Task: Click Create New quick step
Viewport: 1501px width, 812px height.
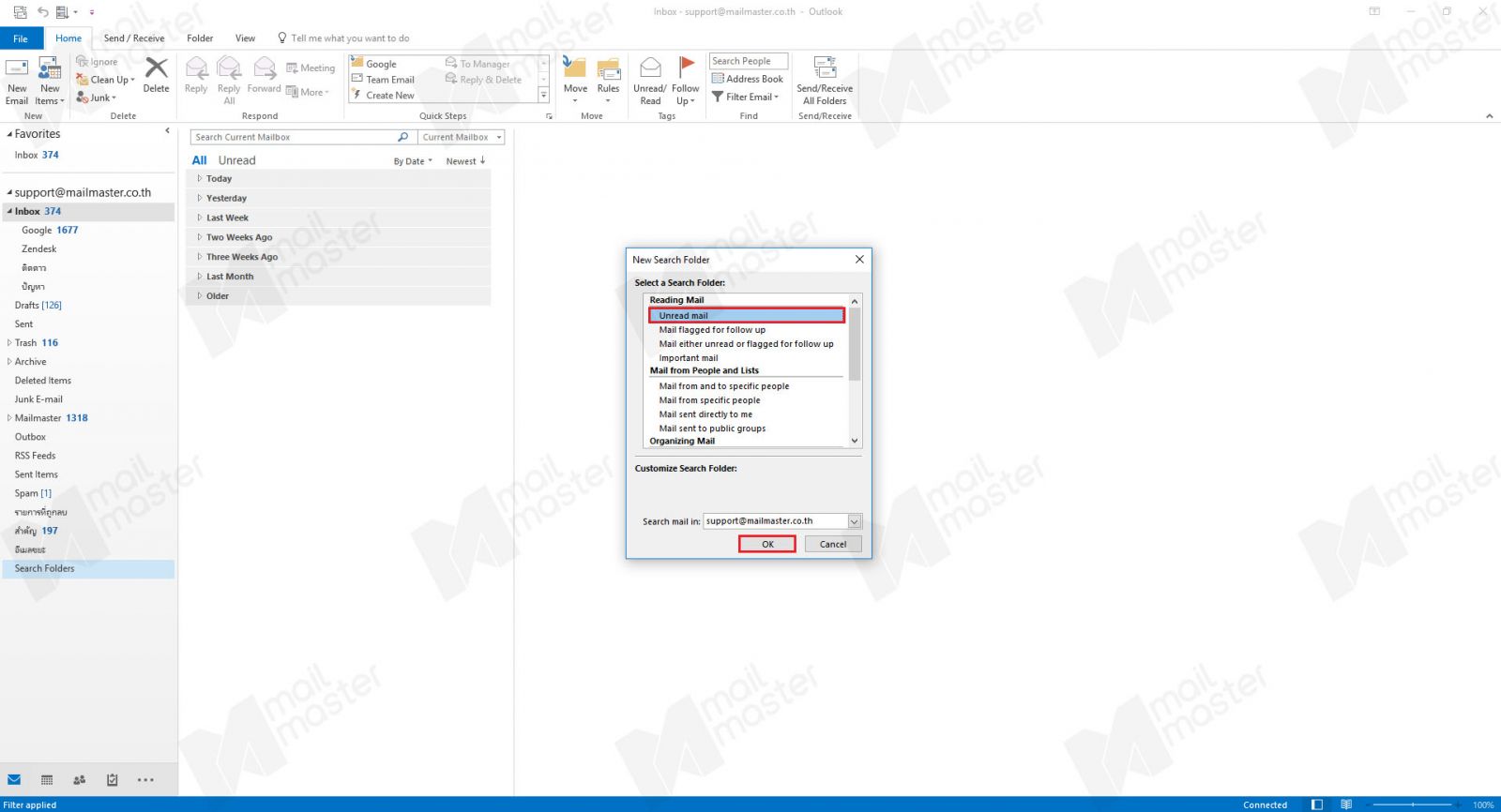Action: tap(383, 95)
